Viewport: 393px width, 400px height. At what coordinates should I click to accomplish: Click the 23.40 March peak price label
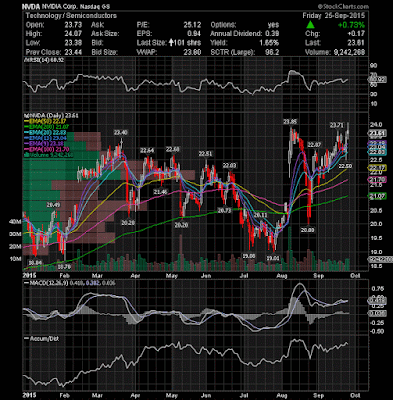[x=120, y=132]
